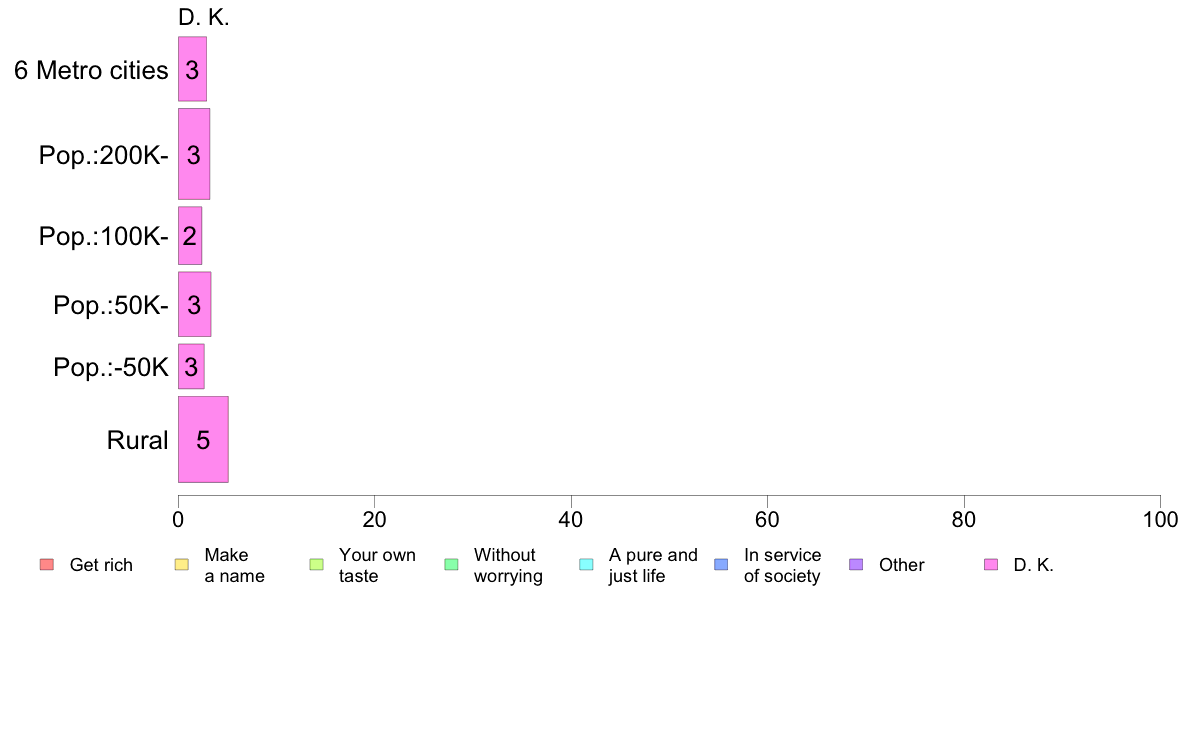Click the Pop.:-50K bar
Viewport: 1188px width, 736px height.
(192, 366)
